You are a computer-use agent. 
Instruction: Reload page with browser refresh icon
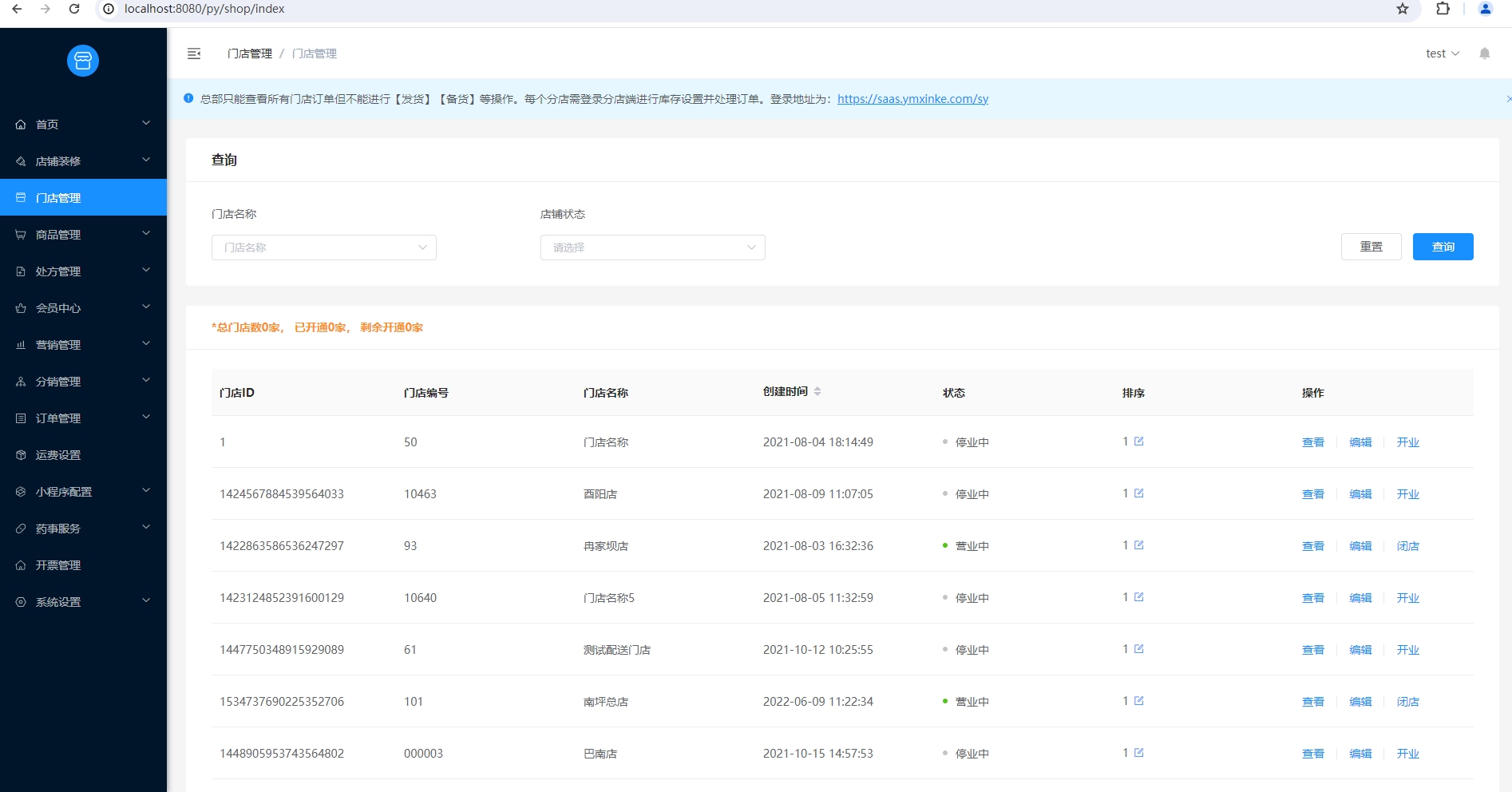[74, 9]
